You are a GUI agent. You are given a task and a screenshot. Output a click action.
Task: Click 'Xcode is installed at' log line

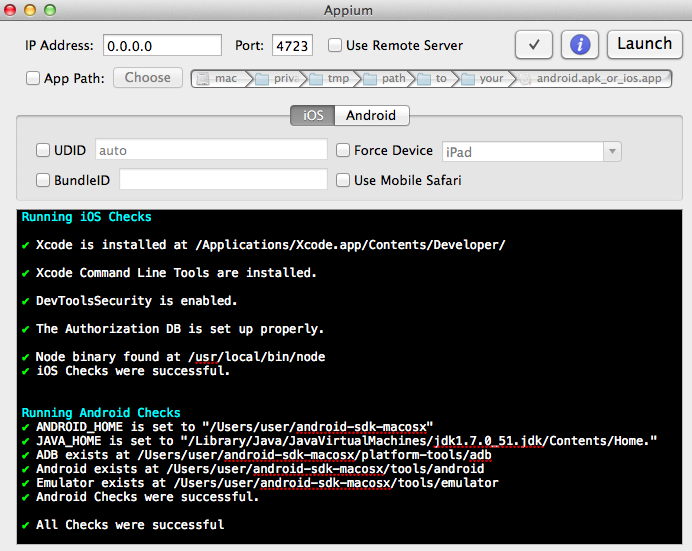[x=263, y=245]
